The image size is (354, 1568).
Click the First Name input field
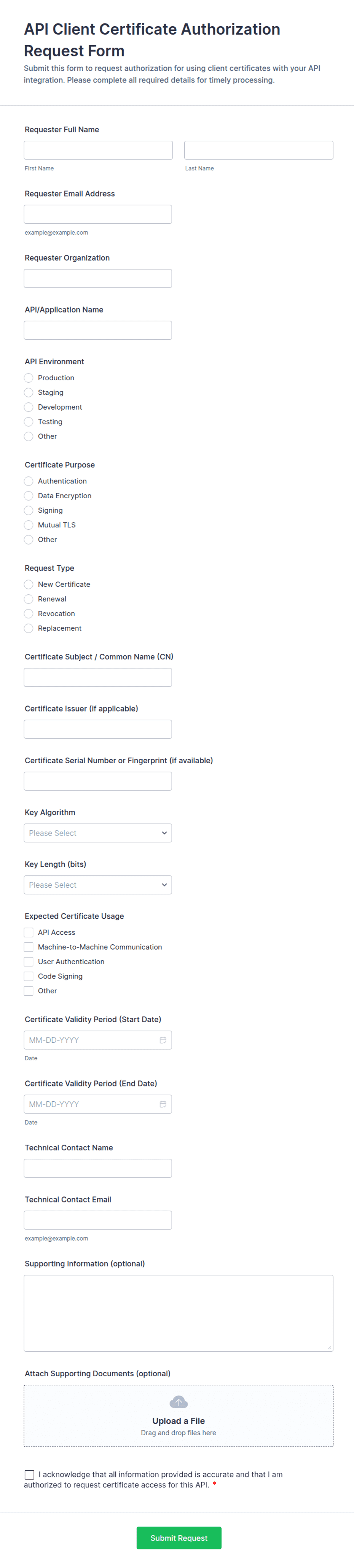tap(98, 150)
